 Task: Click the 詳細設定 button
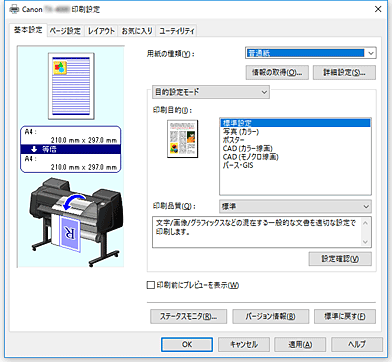click(344, 72)
